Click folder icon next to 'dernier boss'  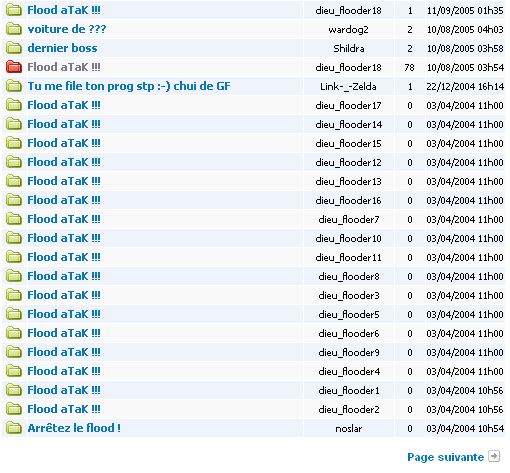pos(14,48)
